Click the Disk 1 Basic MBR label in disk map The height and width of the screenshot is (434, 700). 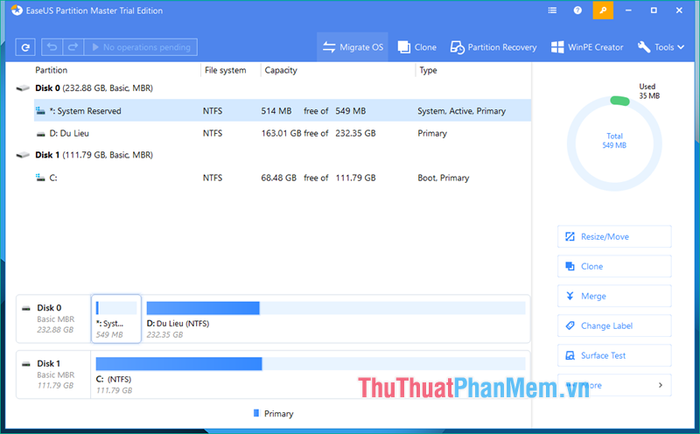[x=54, y=375]
